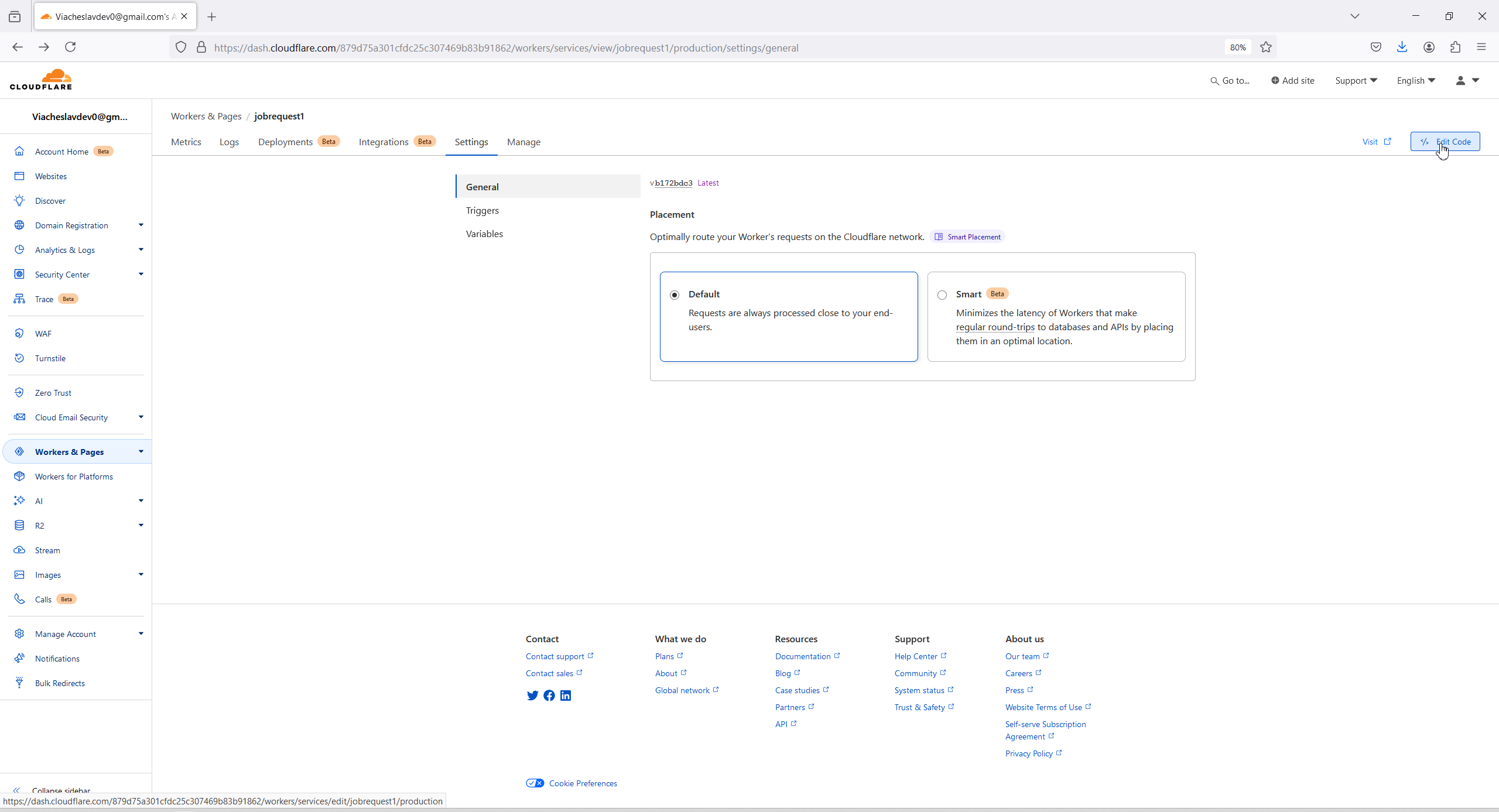Click the Edit Code button

(x=1445, y=142)
